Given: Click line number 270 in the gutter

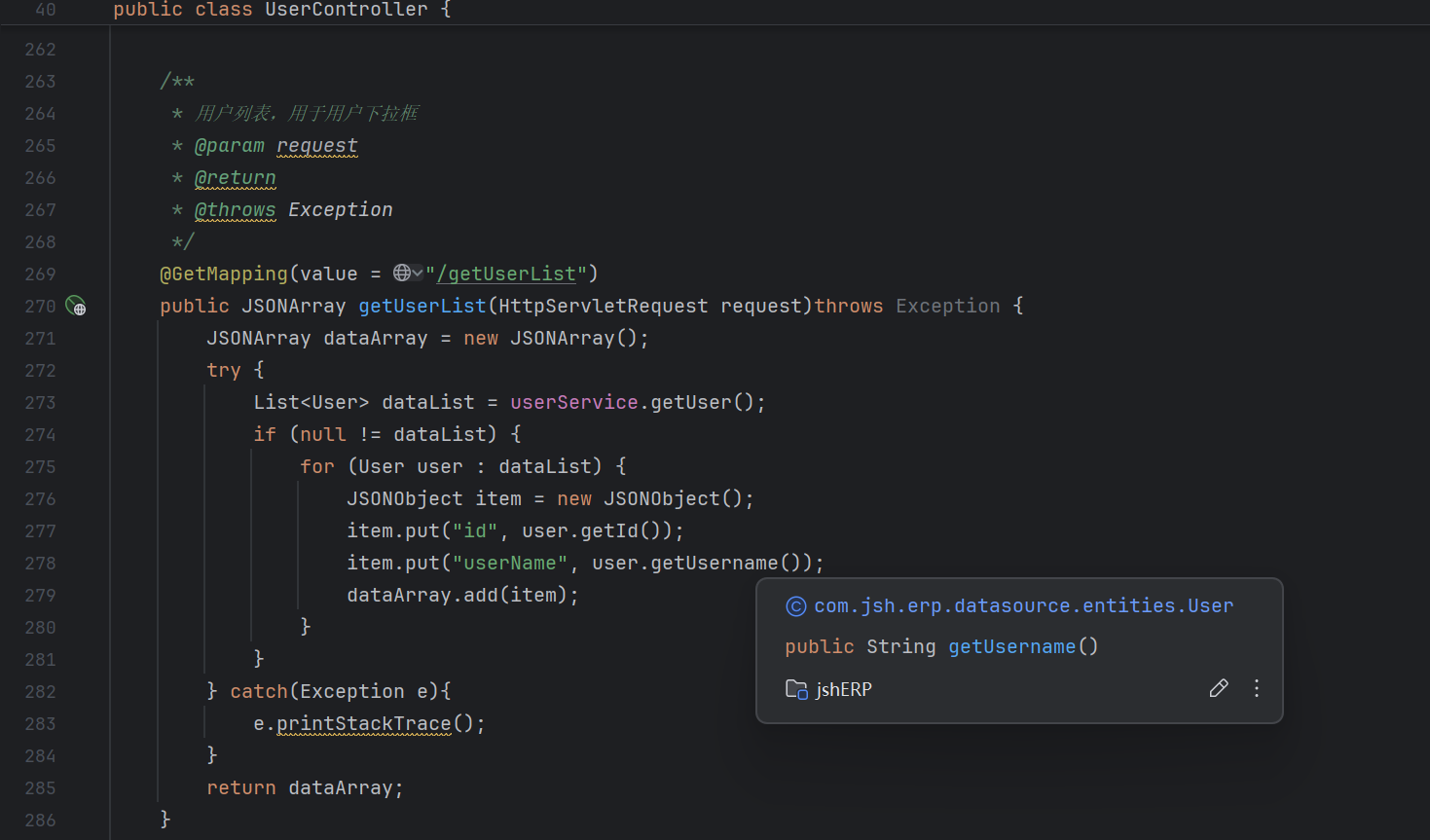Looking at the screenshot, I should 40,306.
